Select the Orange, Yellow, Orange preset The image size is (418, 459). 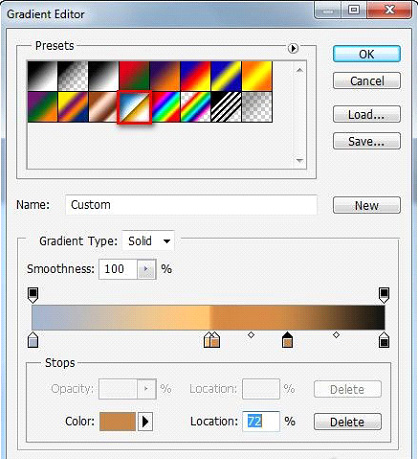click(x=257, y=76)
